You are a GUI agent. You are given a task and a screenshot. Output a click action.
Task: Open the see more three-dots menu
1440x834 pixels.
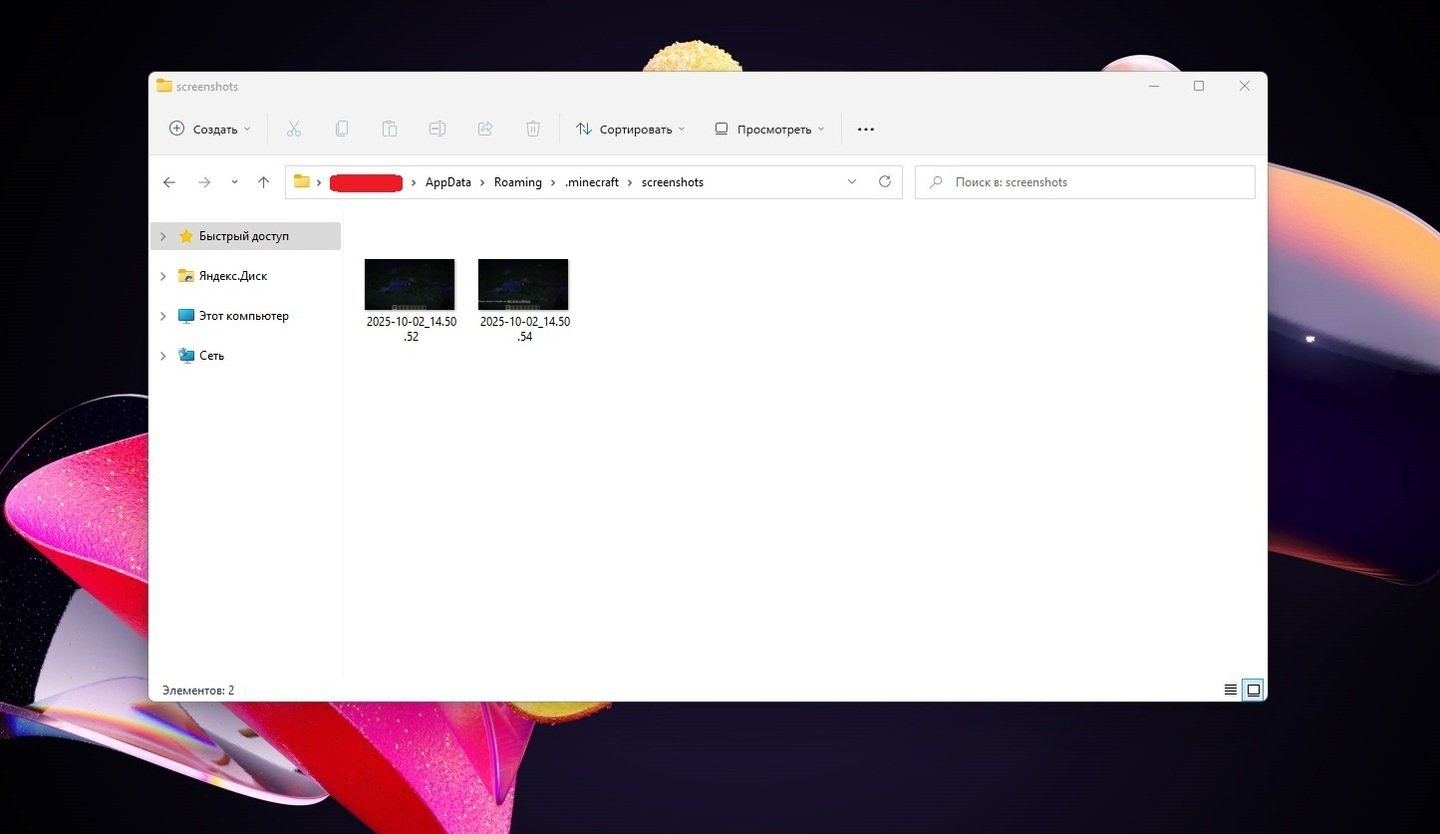click(866, 129)
